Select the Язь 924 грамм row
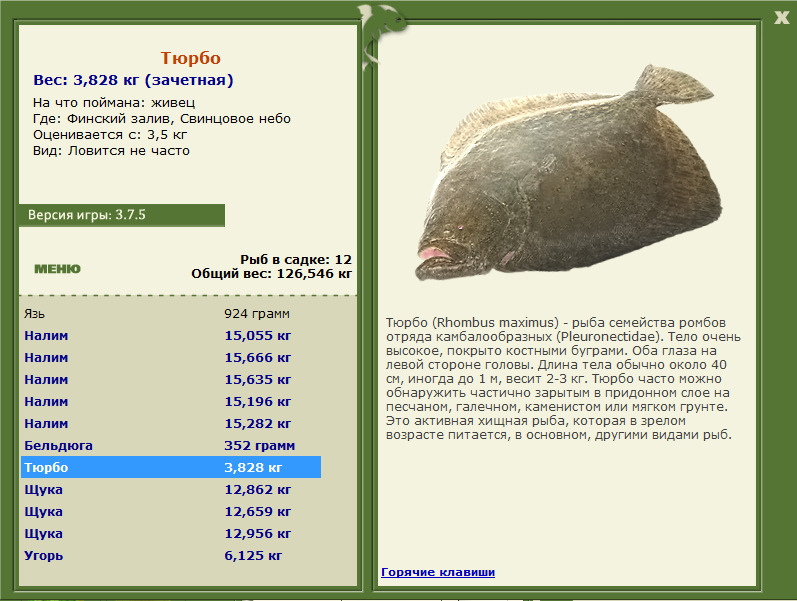The image size is (797, 601). click(x=171, y=314)
